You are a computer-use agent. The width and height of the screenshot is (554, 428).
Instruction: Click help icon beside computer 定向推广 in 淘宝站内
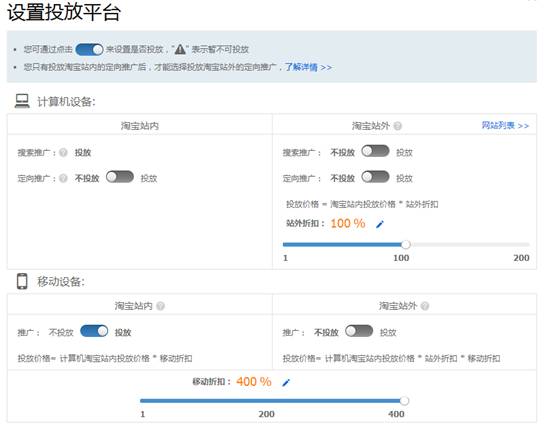63,178
